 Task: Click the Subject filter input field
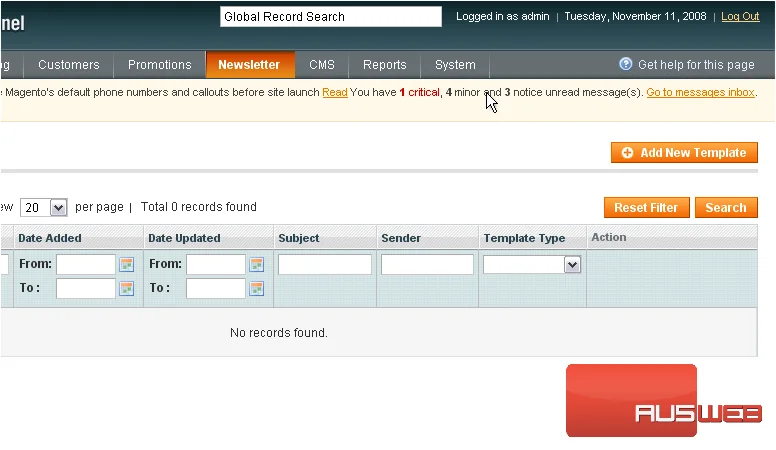click(x=325, y=264)
